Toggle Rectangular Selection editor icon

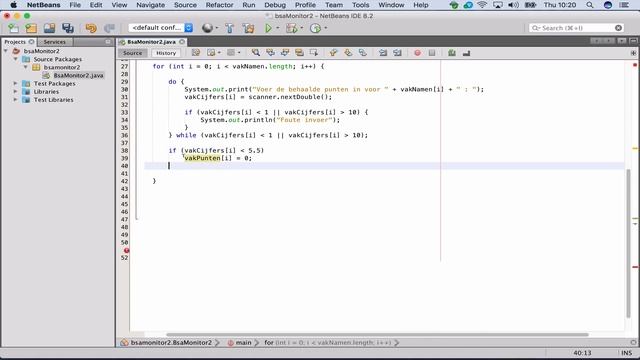[x=314, y=53]
